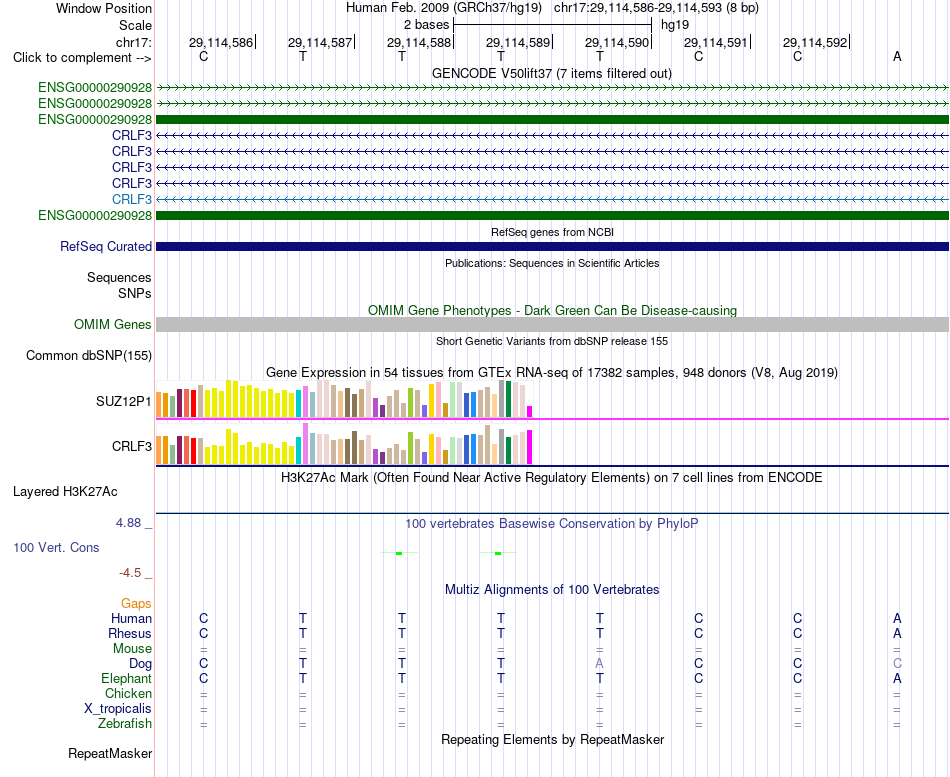
Task: Click the light blue CRLF3 transcript label
Action: coord(131,199)
